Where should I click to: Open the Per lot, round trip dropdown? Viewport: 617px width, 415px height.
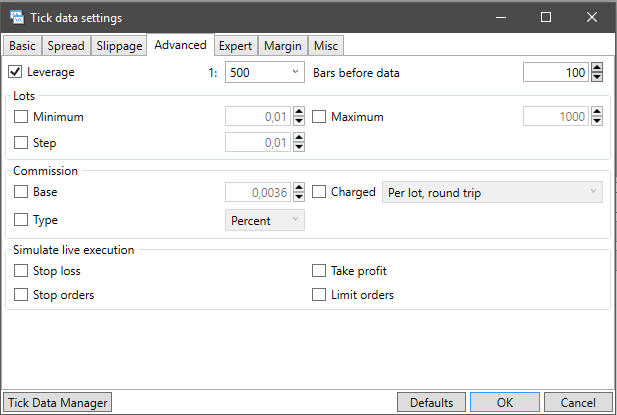click(x=492, y=192)
